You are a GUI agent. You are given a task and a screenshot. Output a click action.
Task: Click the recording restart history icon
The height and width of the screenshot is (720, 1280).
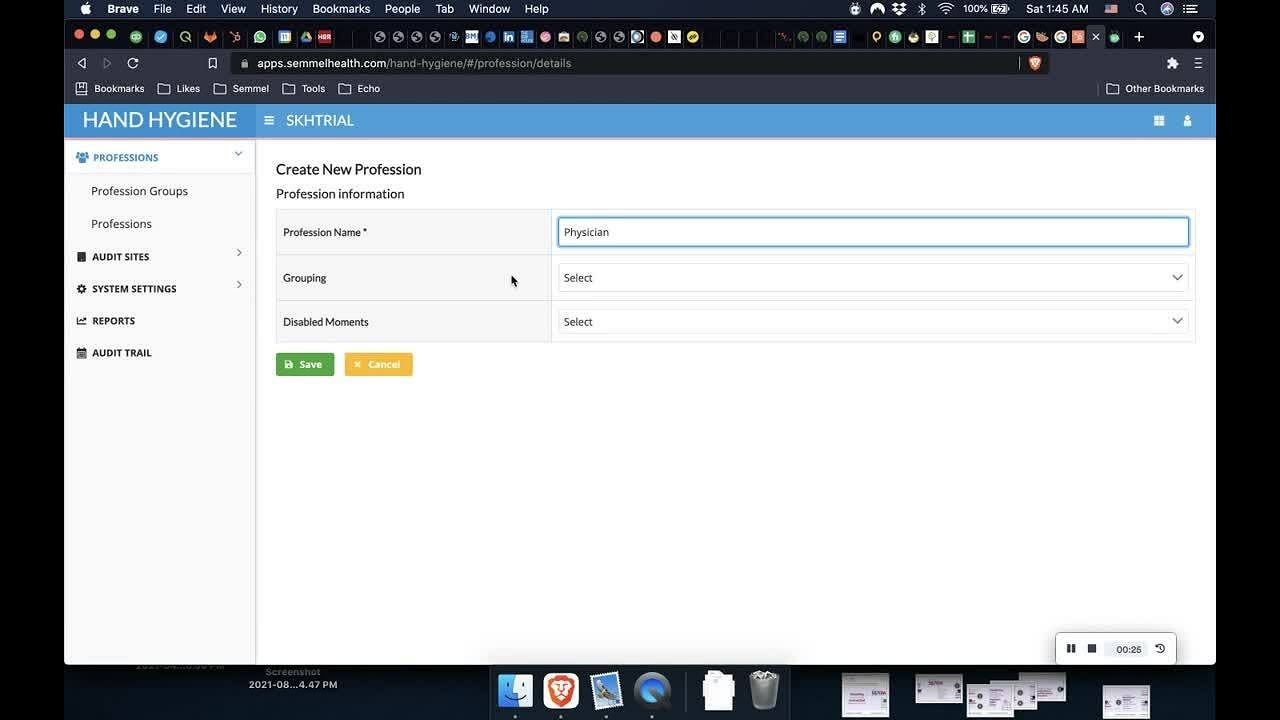pyautogui.click(x=1160, y=649)
